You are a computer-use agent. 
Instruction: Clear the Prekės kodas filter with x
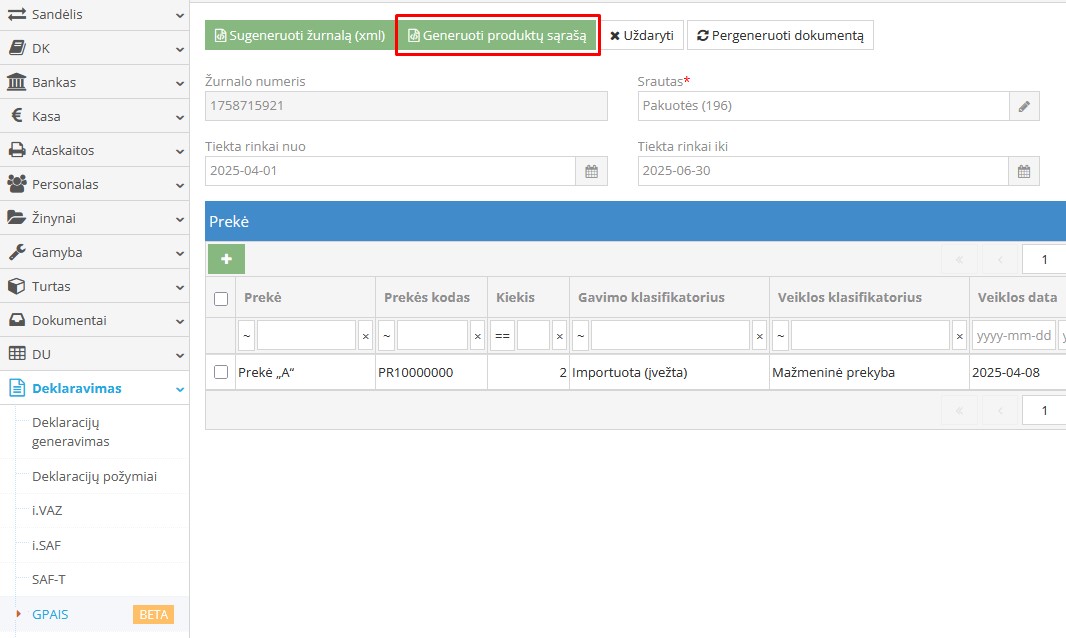[478, 336]
